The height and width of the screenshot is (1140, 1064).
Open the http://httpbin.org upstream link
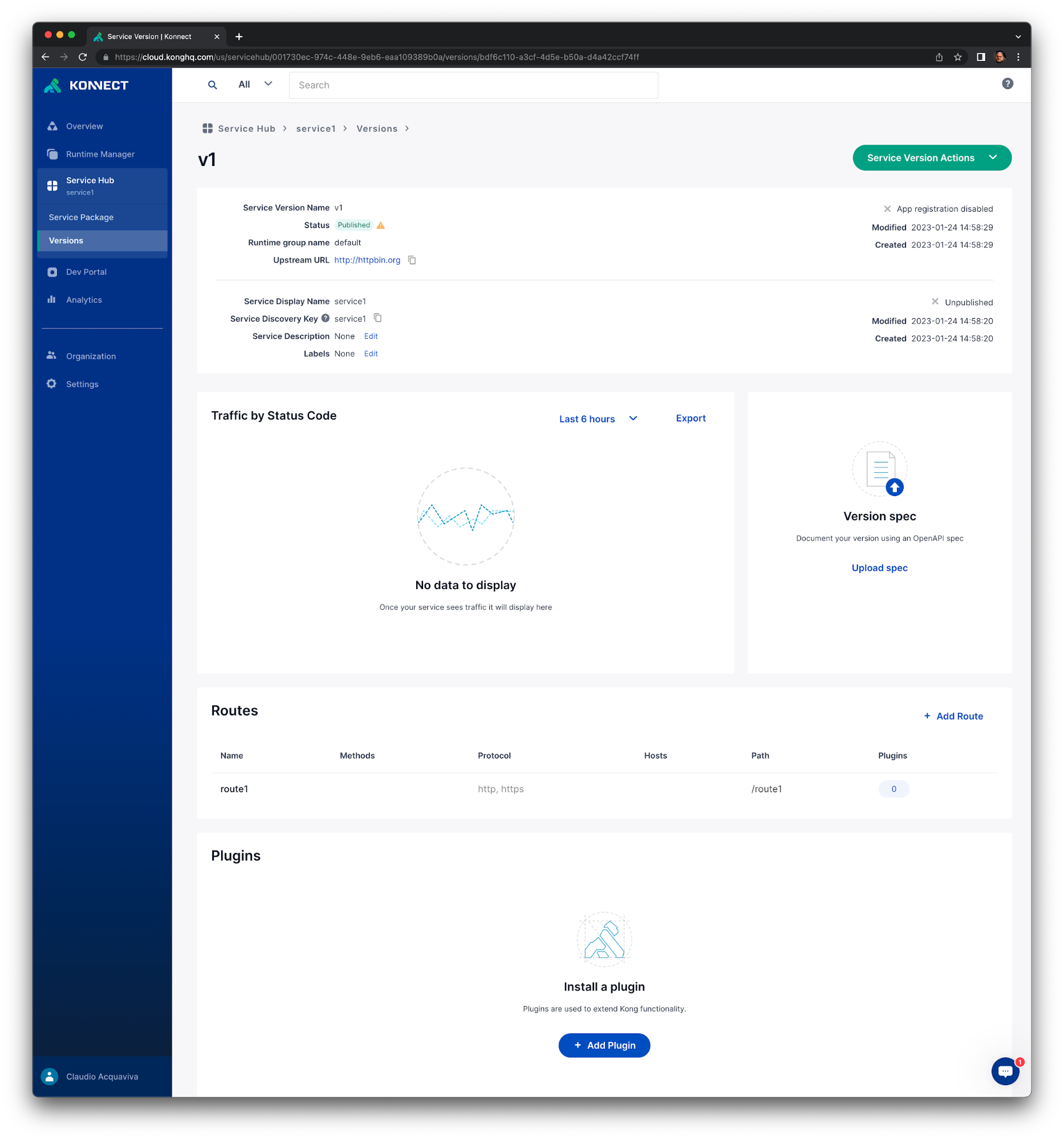(x=367, y=261)
